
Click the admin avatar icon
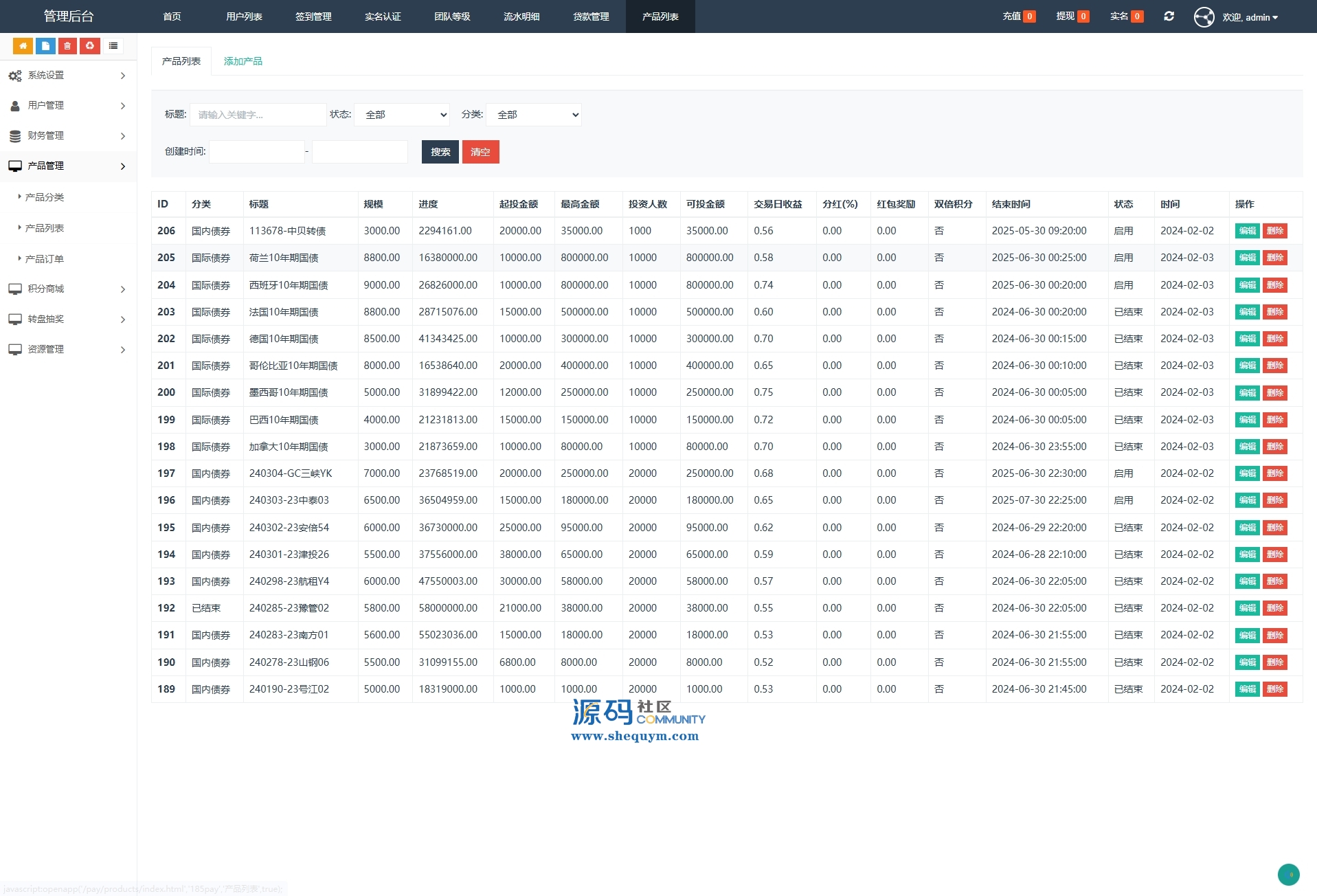(x=1204, y=17)
